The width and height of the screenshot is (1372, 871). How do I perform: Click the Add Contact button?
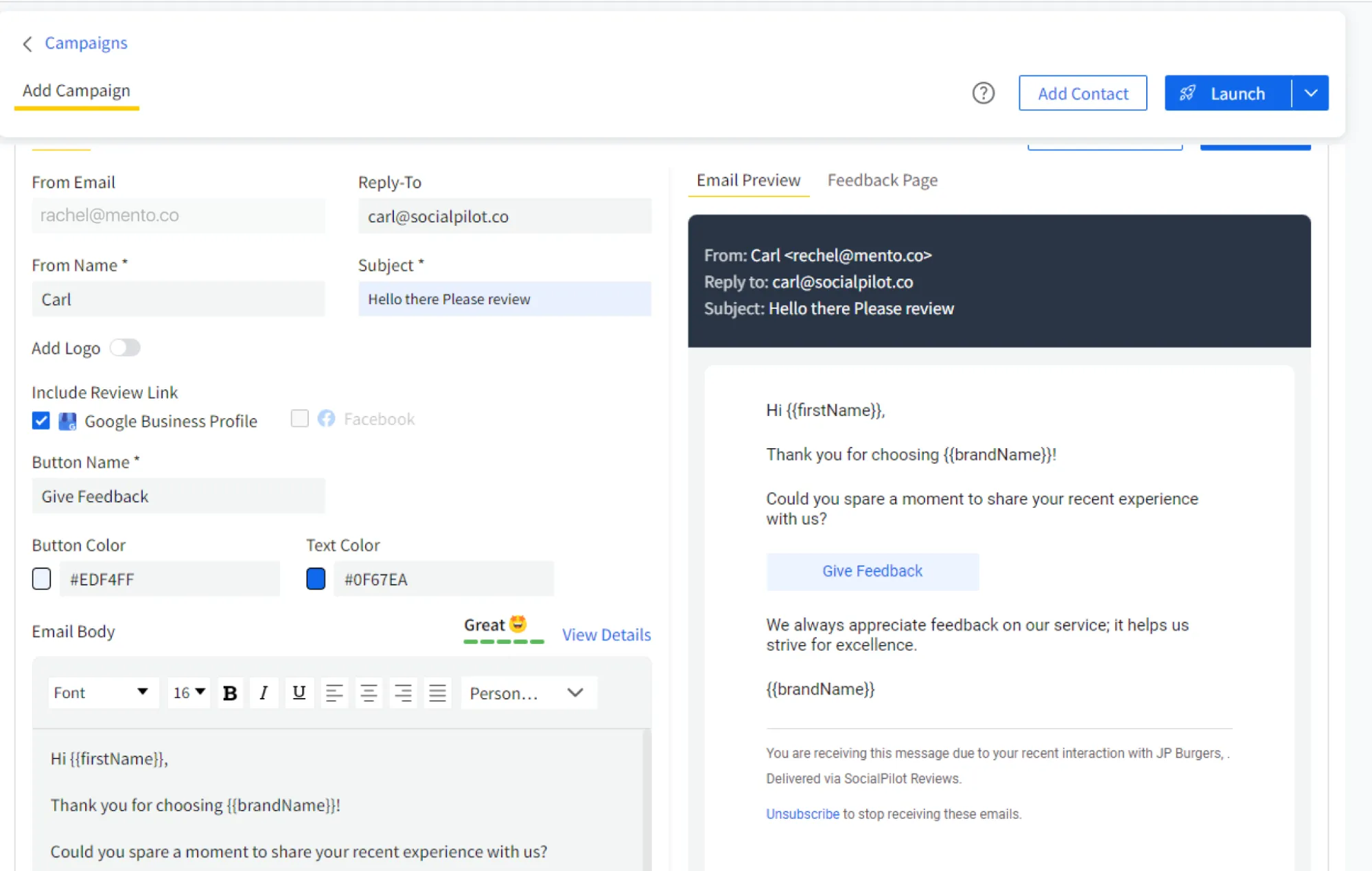tap(1083, 93)
